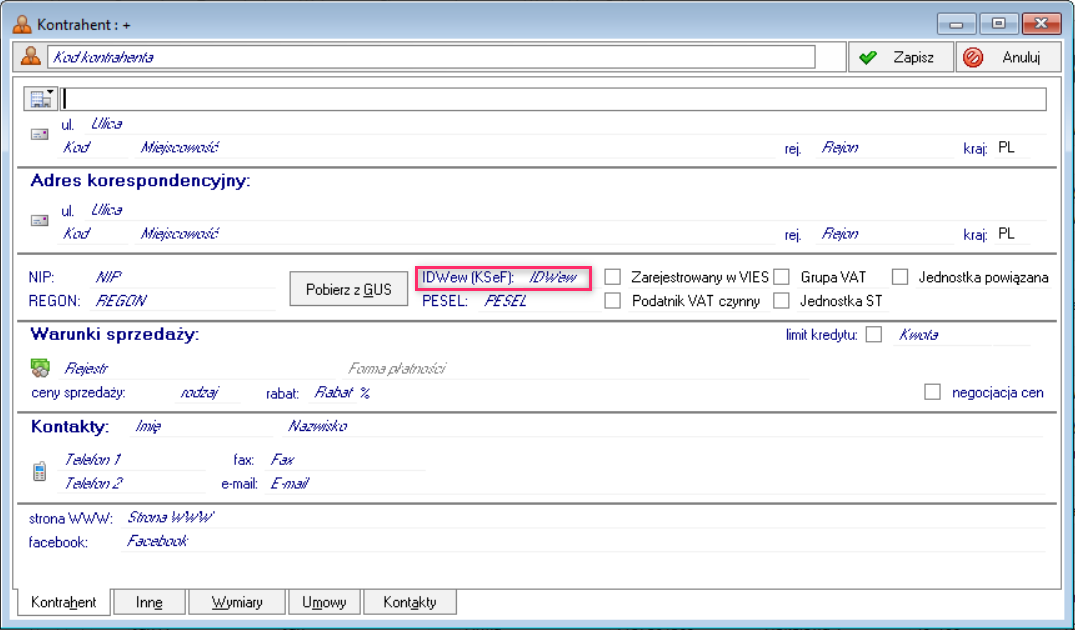Click the Forma płatności field
The image size is (1075, 630).
click(x=575, y=368)
